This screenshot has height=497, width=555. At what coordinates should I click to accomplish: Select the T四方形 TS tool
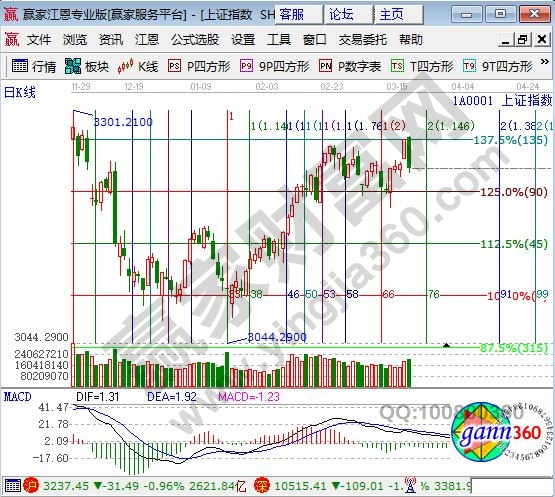coord(422,66)
